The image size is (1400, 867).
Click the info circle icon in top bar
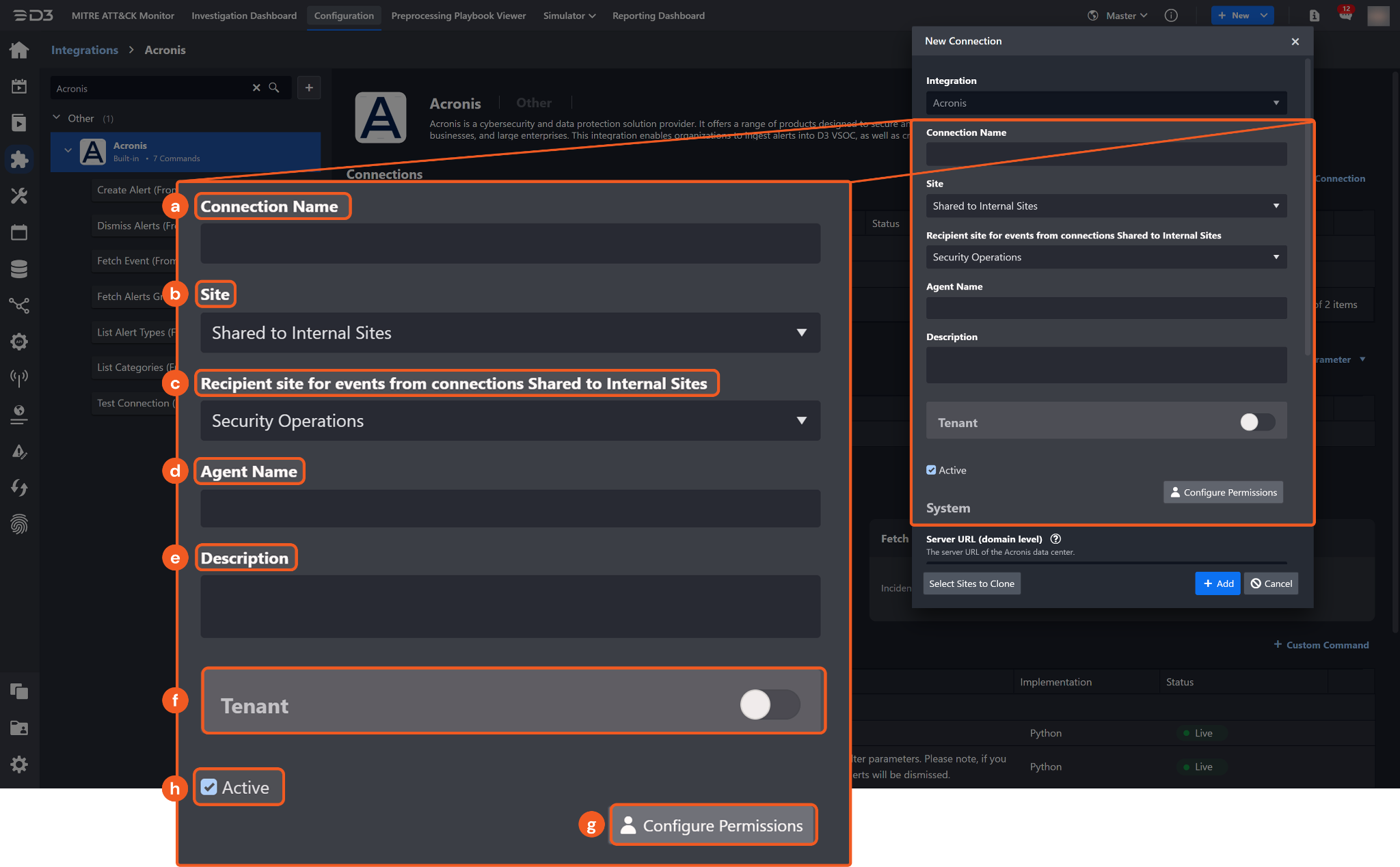tap(1171, 15)
